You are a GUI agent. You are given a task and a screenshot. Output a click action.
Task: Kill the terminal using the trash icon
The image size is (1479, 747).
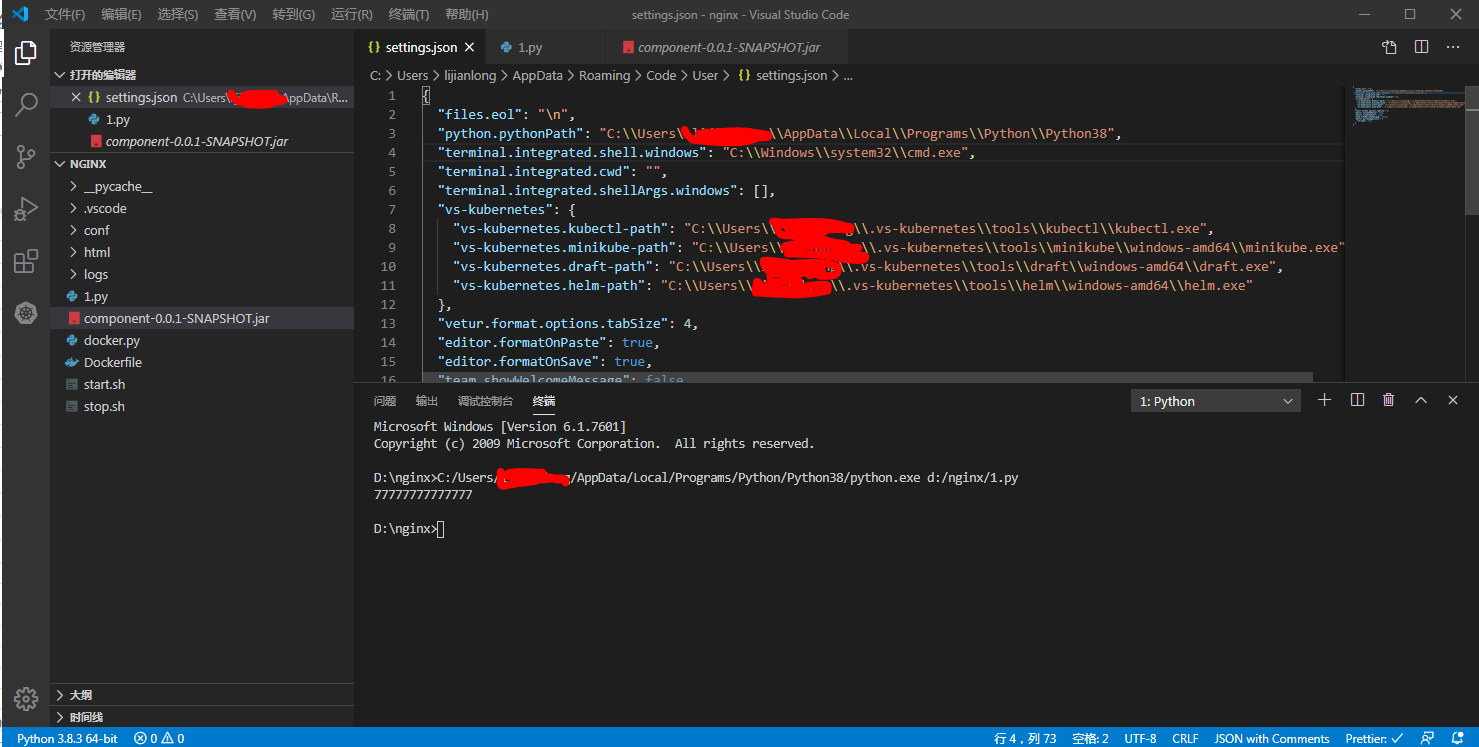[1388, 399]
